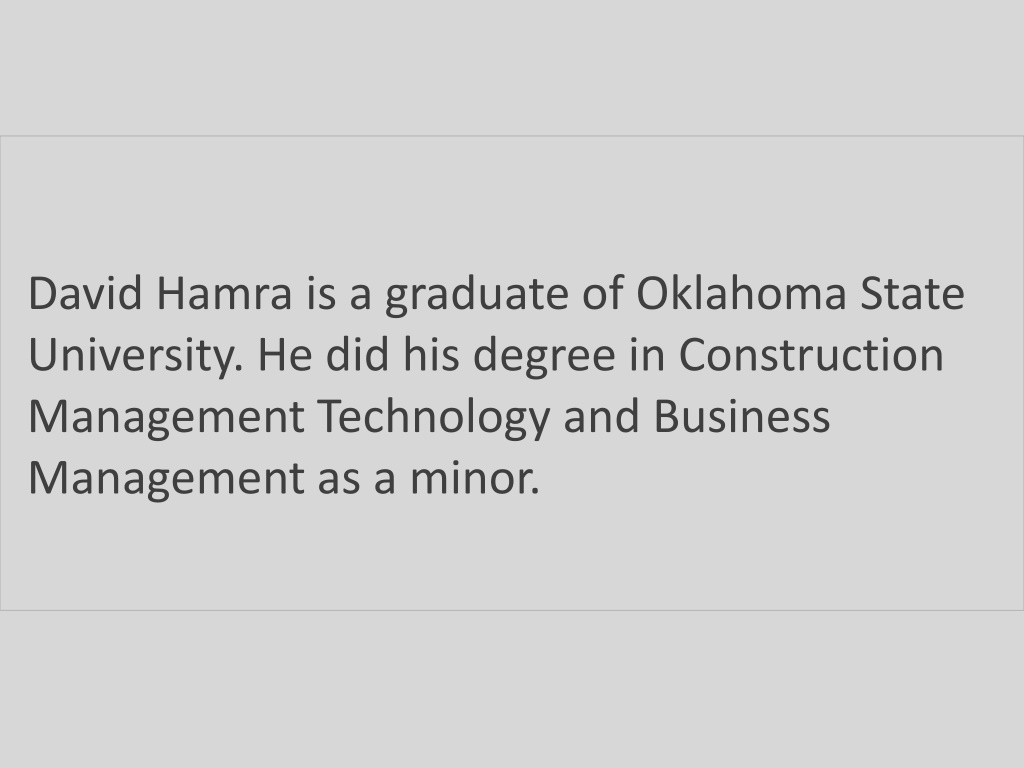Click the word "Construction" in the text
Screen dimensions: 1024x768
click(811, 354)
